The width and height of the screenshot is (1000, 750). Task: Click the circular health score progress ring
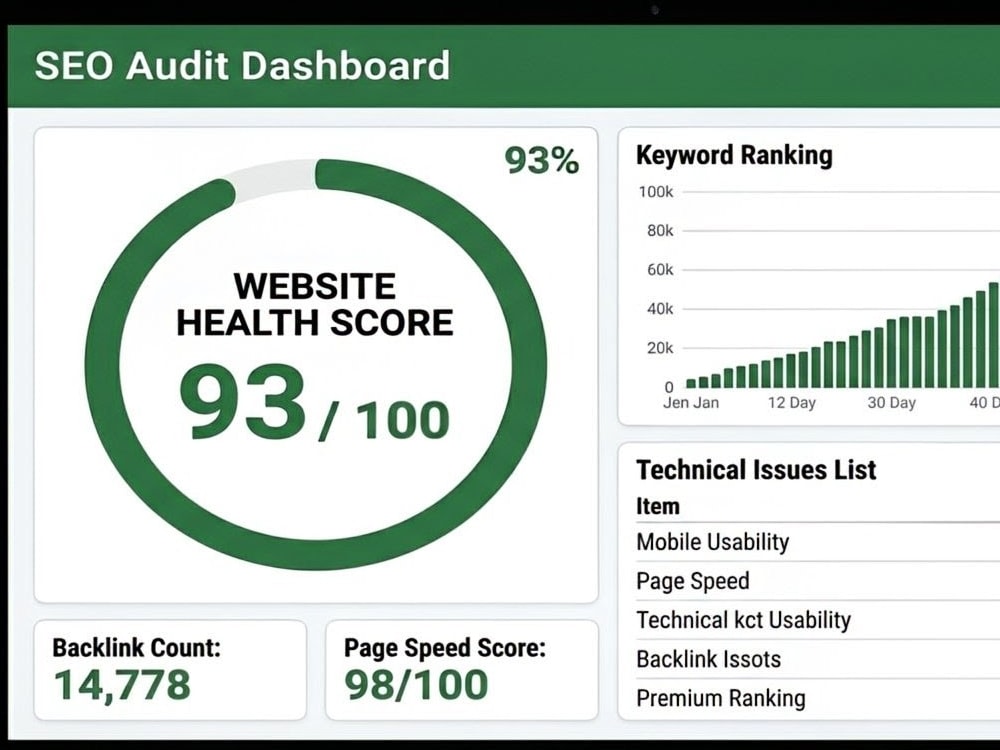316,364
